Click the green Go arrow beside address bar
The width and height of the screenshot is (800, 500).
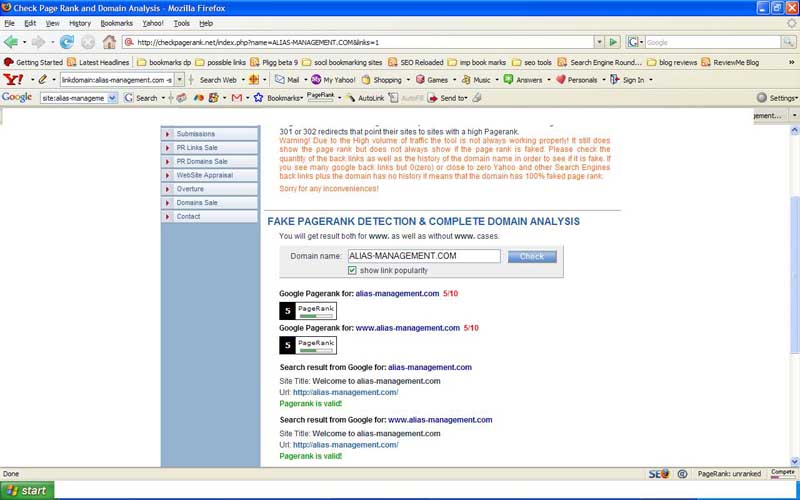click(x=613, y=42)
